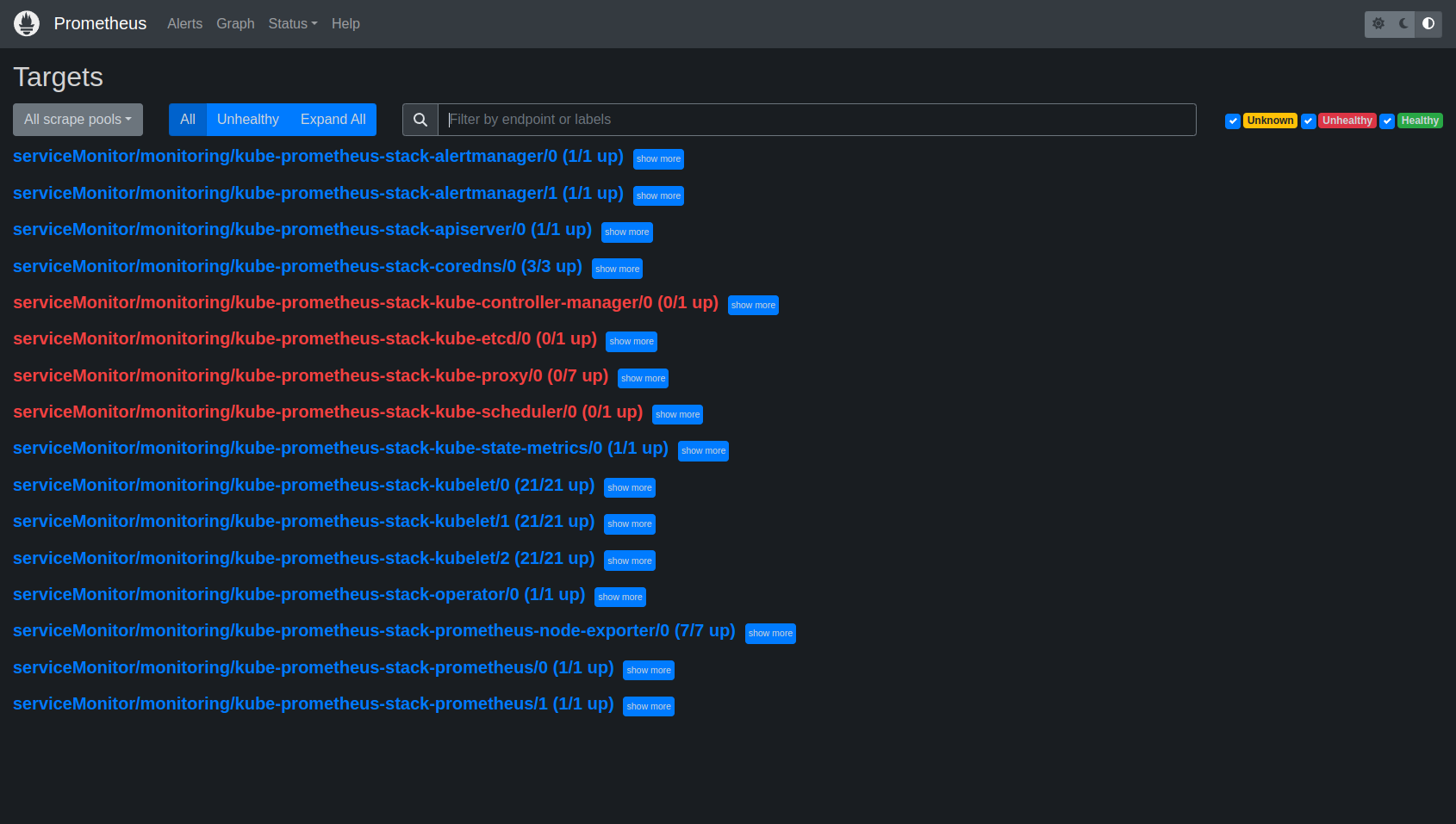Click Expand All button
This screenshot has height=824, width=1456.
(333, 120)
